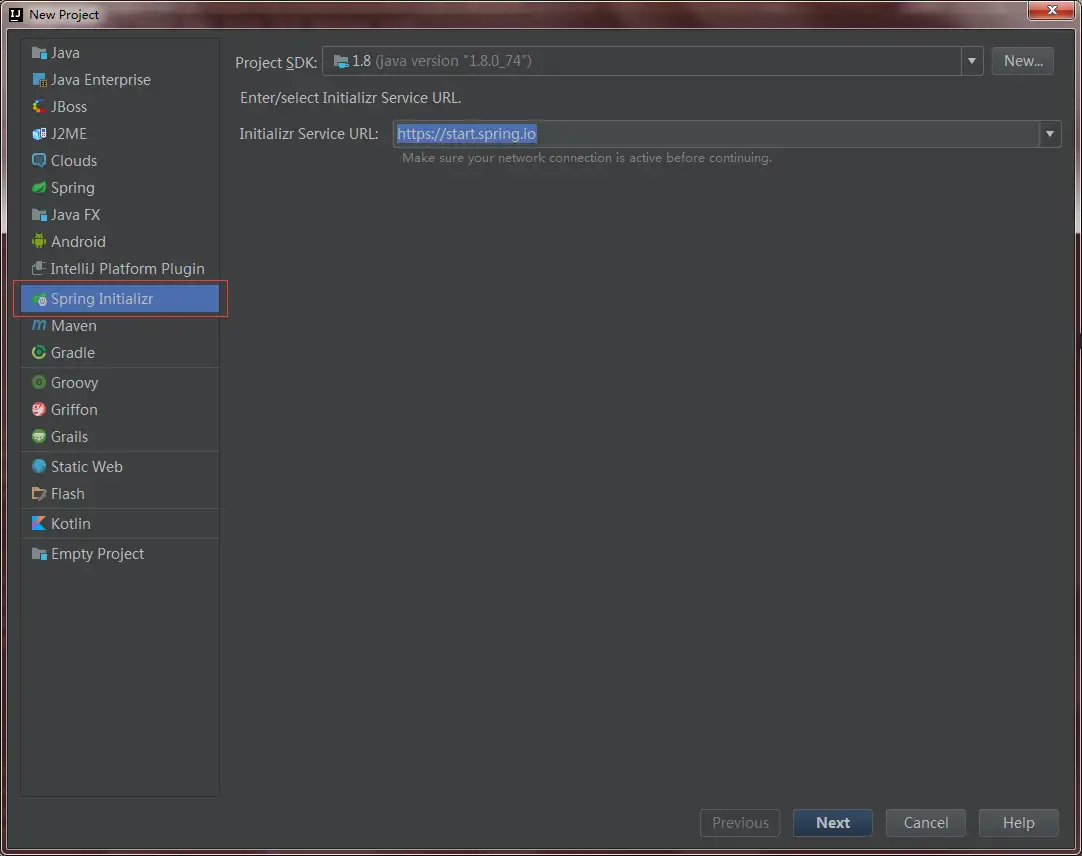Click the Java project type icon
Screen dimensions: 1082x856
pos(39,53)
